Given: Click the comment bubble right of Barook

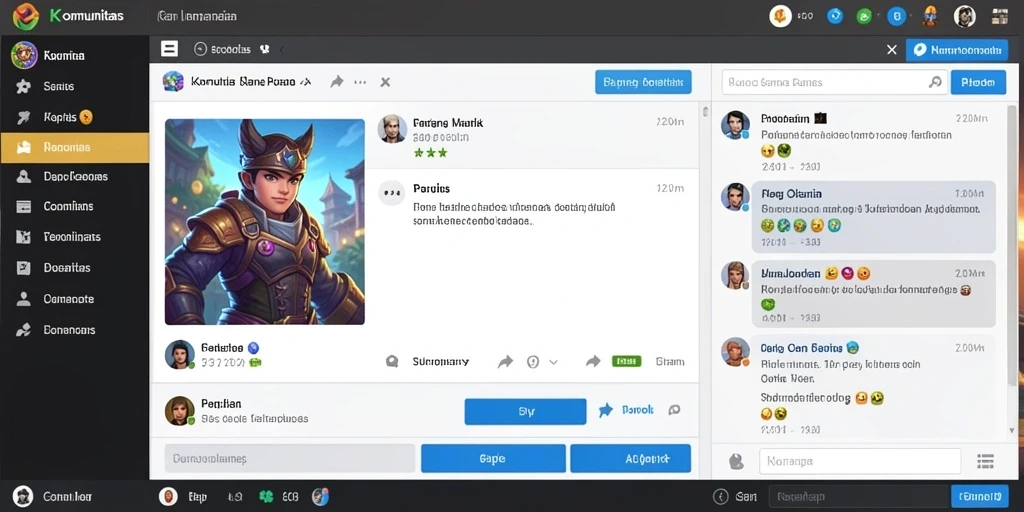Looking at the screenshot, I should 675,410.
